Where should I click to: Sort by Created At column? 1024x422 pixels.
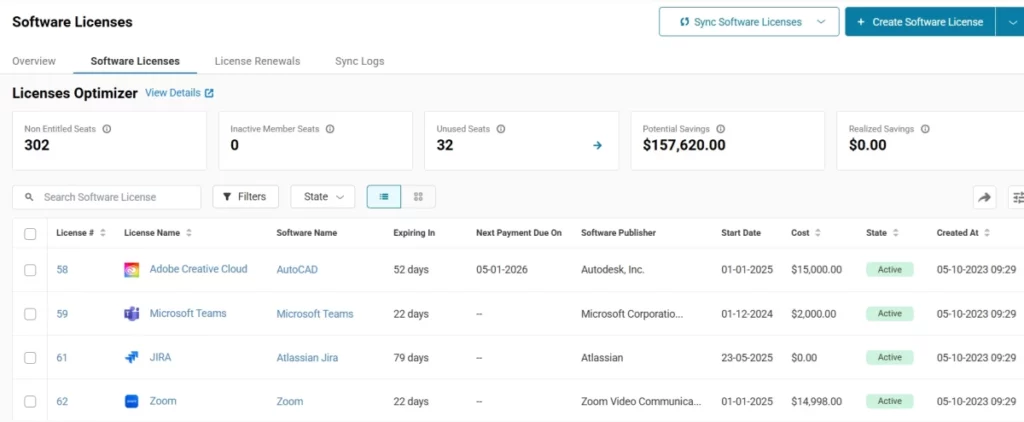[987, 233]
